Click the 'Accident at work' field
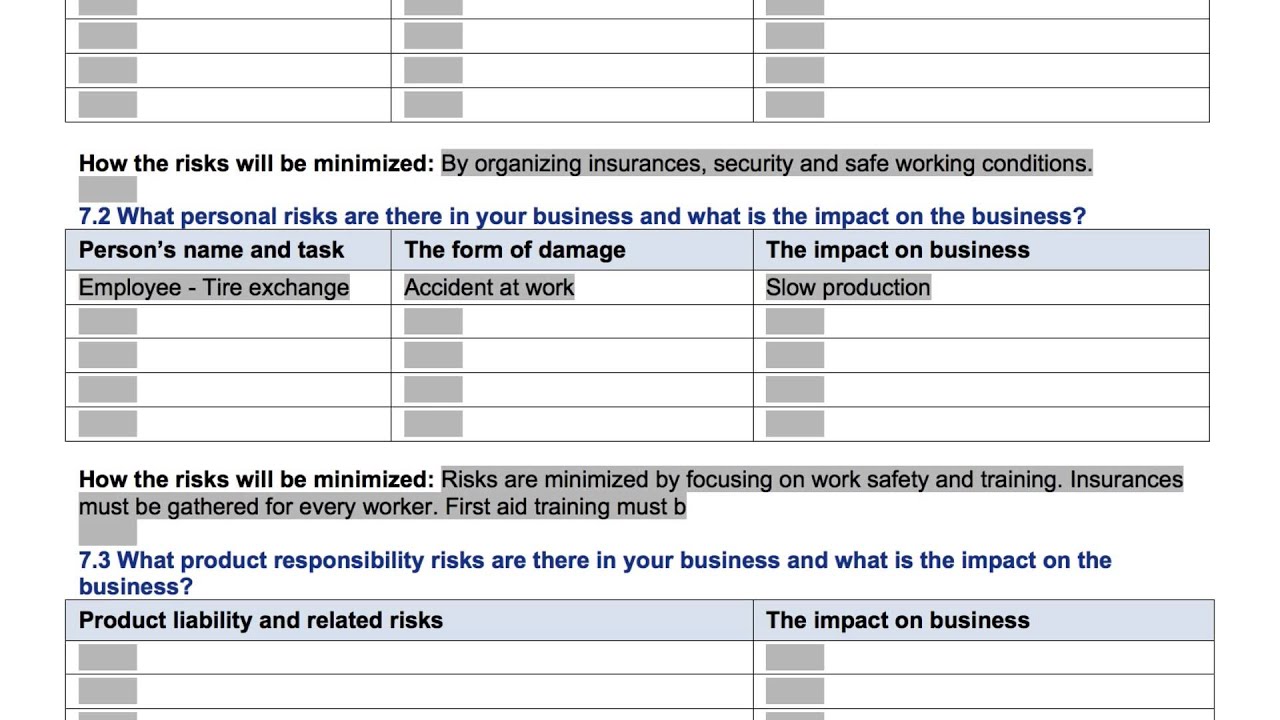 coord(489,288)
